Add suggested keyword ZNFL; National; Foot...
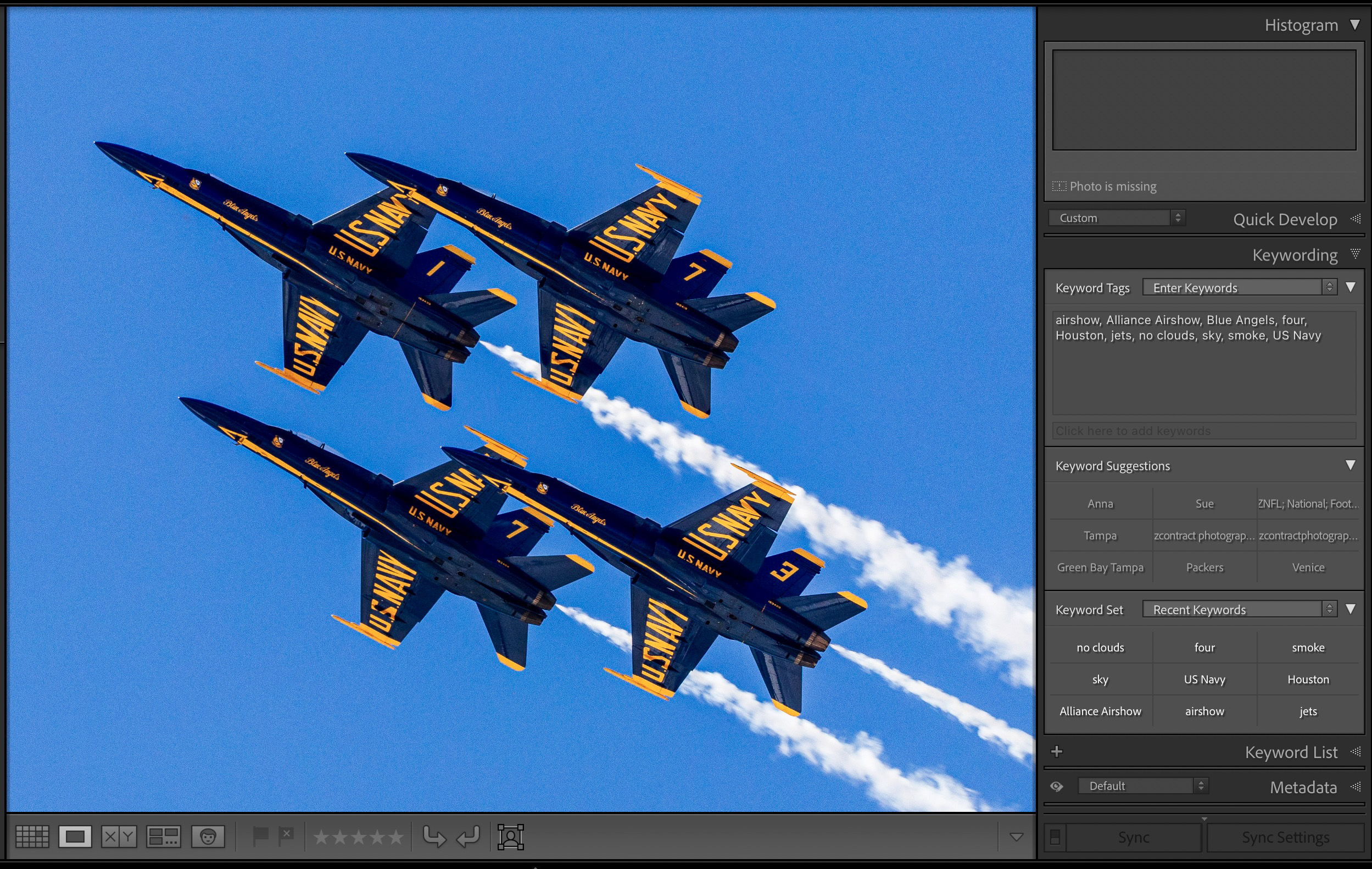Viewport: 1372px width, 869px height. pos(1308,503)
